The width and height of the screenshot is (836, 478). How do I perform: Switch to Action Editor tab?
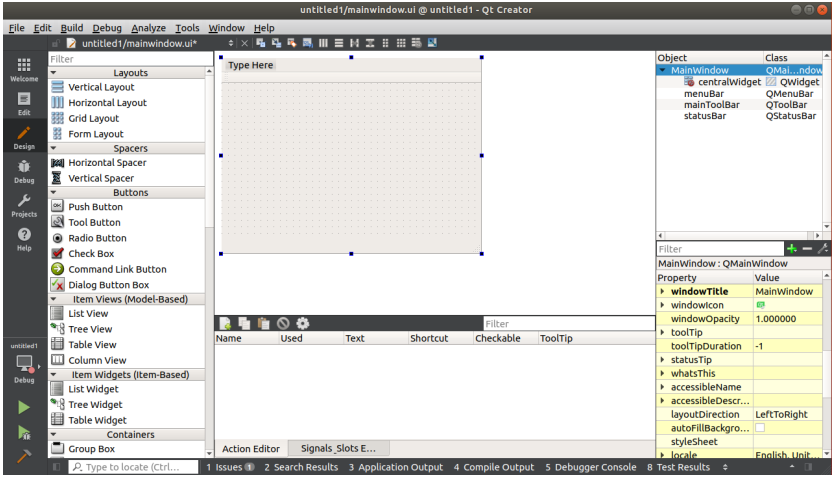[x=251, y=449]
